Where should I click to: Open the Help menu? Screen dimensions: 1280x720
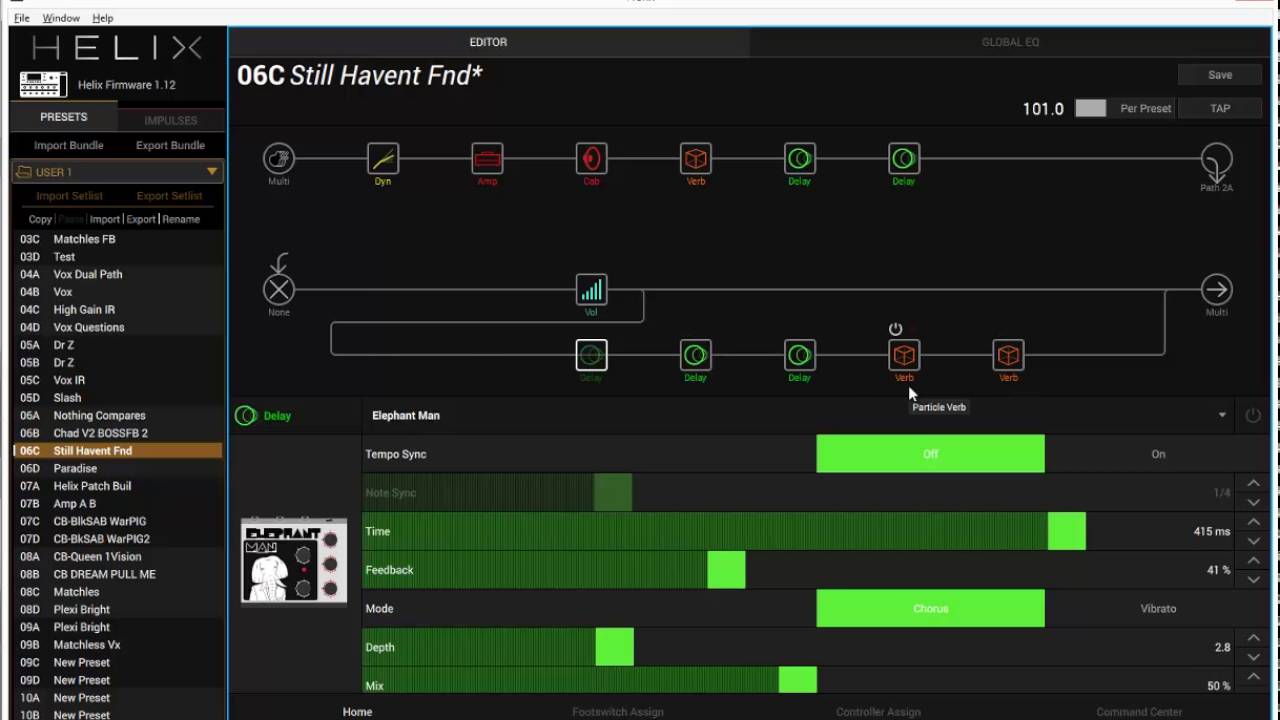click(103, 18)
